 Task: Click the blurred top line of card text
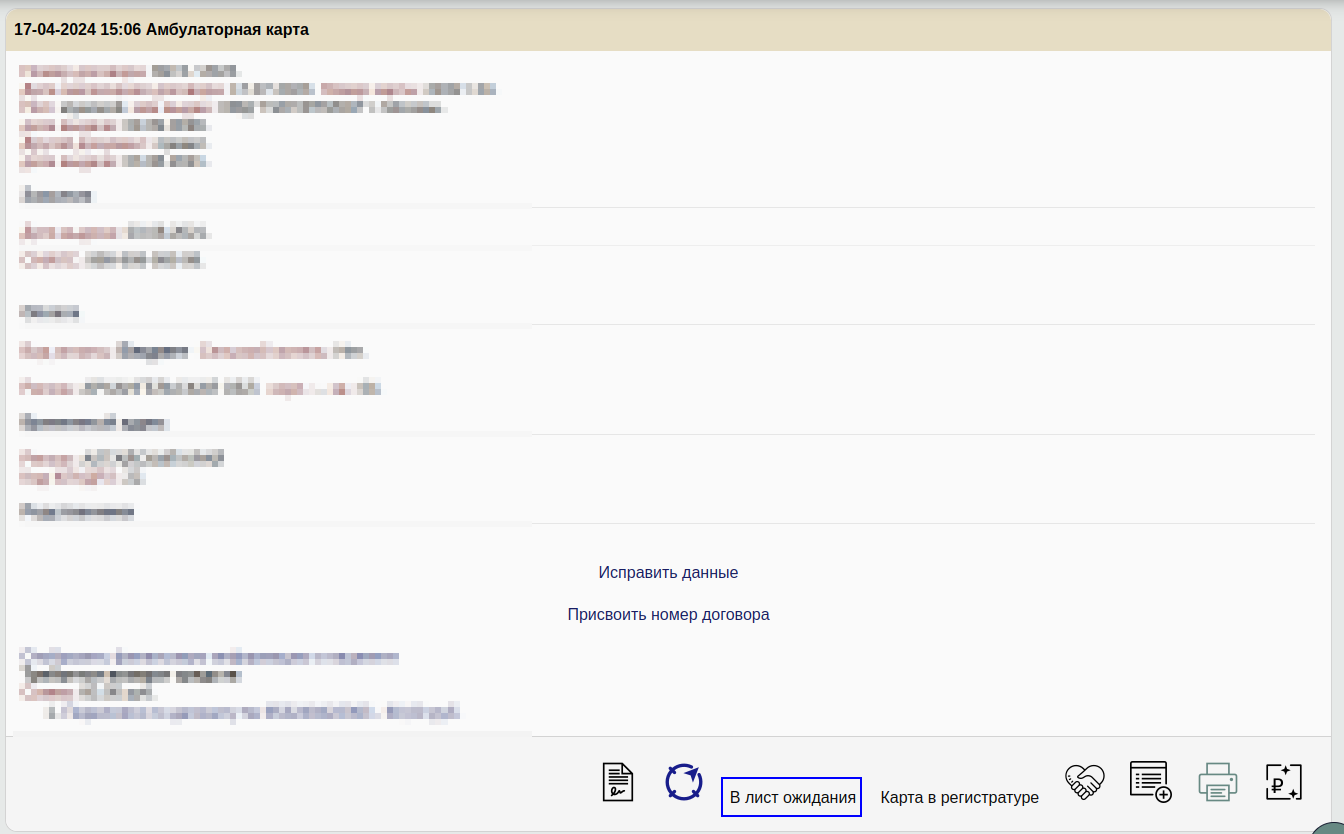(130, 71)
